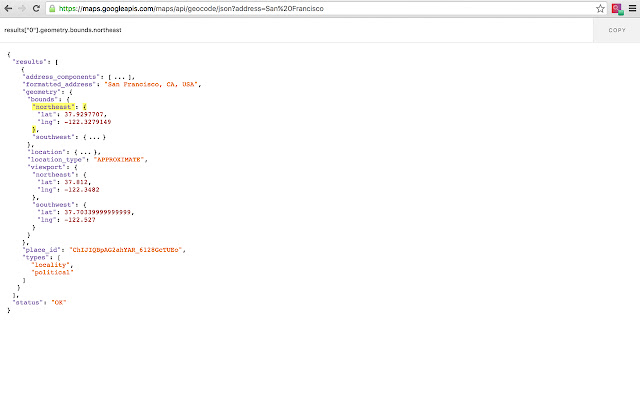Select the place_id string value
The image size is (640, 400).
click(x=126, y=250)
